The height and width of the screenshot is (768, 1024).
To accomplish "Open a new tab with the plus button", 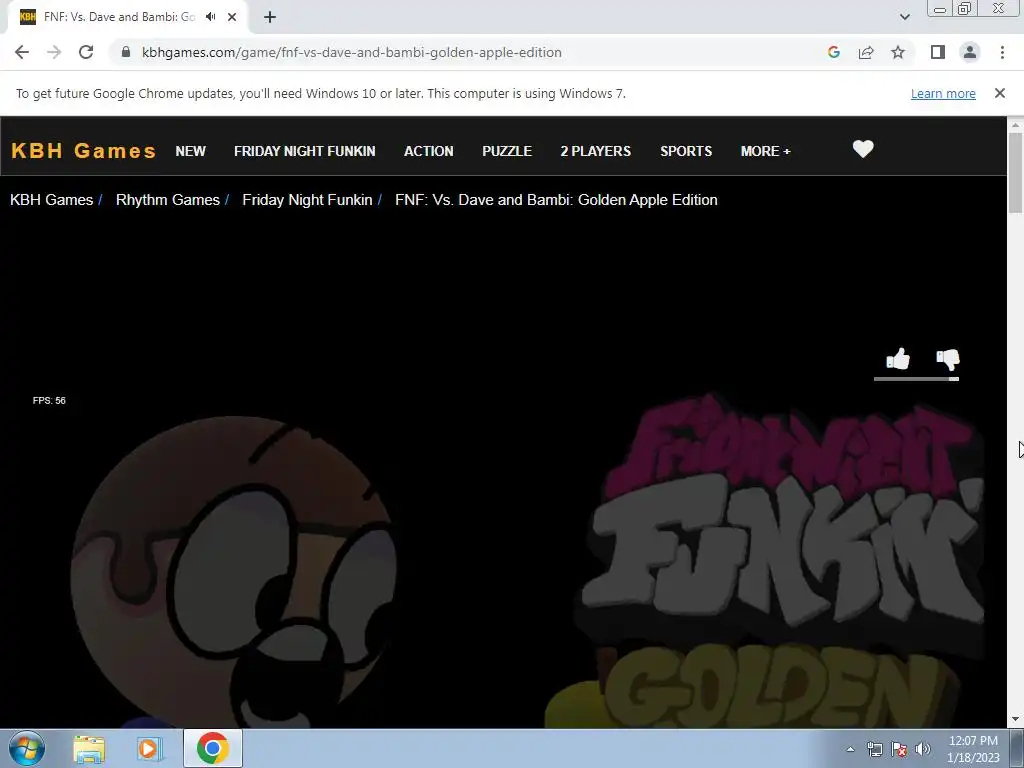I will (270, 17).
